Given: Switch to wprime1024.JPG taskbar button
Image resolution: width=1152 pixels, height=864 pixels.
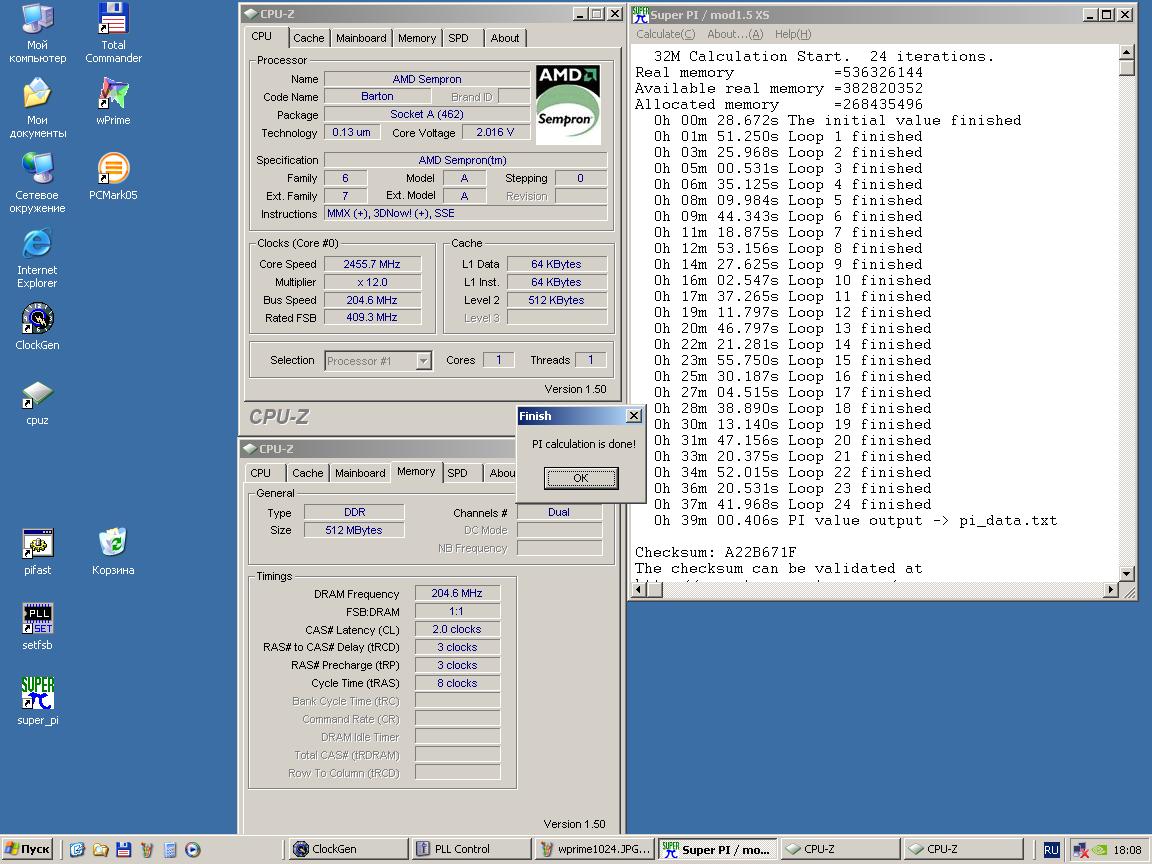Looking at the screenshot, I should click(594, 849).
